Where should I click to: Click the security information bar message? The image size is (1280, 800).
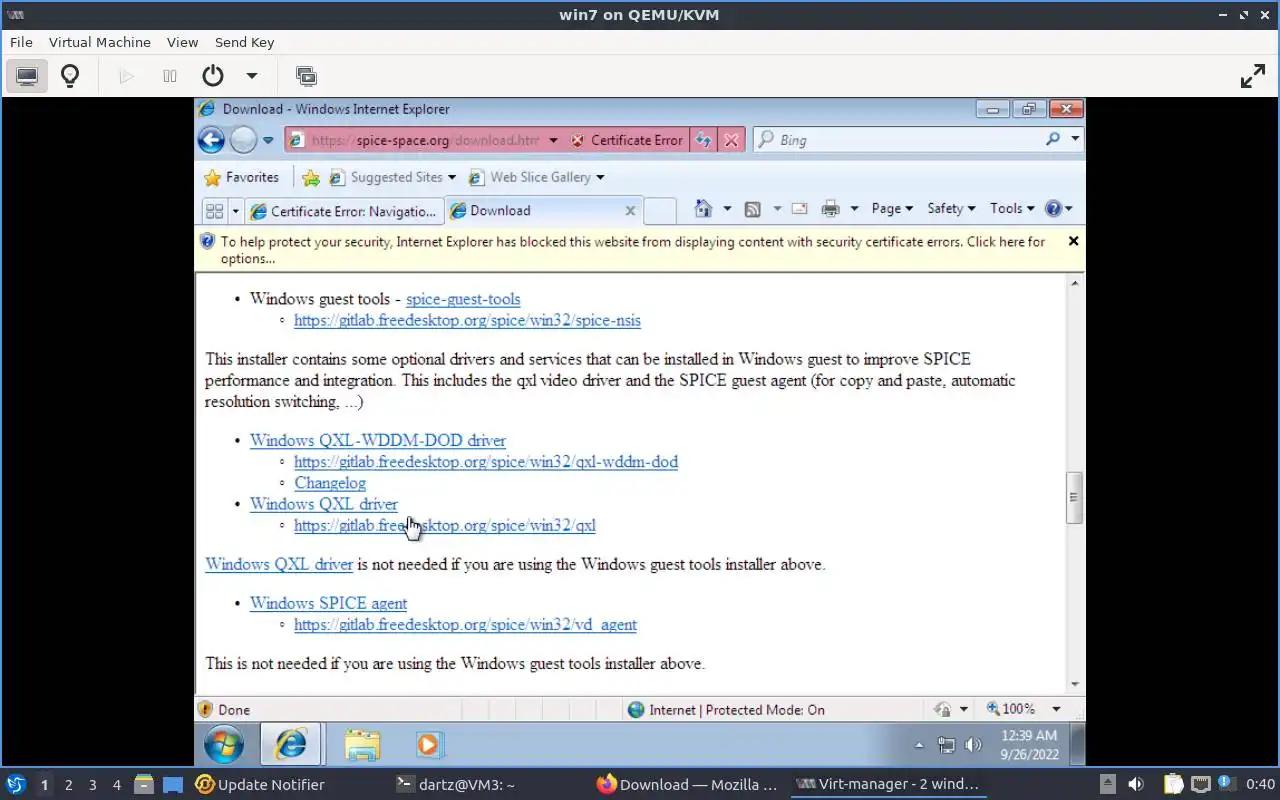click(632, 250)
